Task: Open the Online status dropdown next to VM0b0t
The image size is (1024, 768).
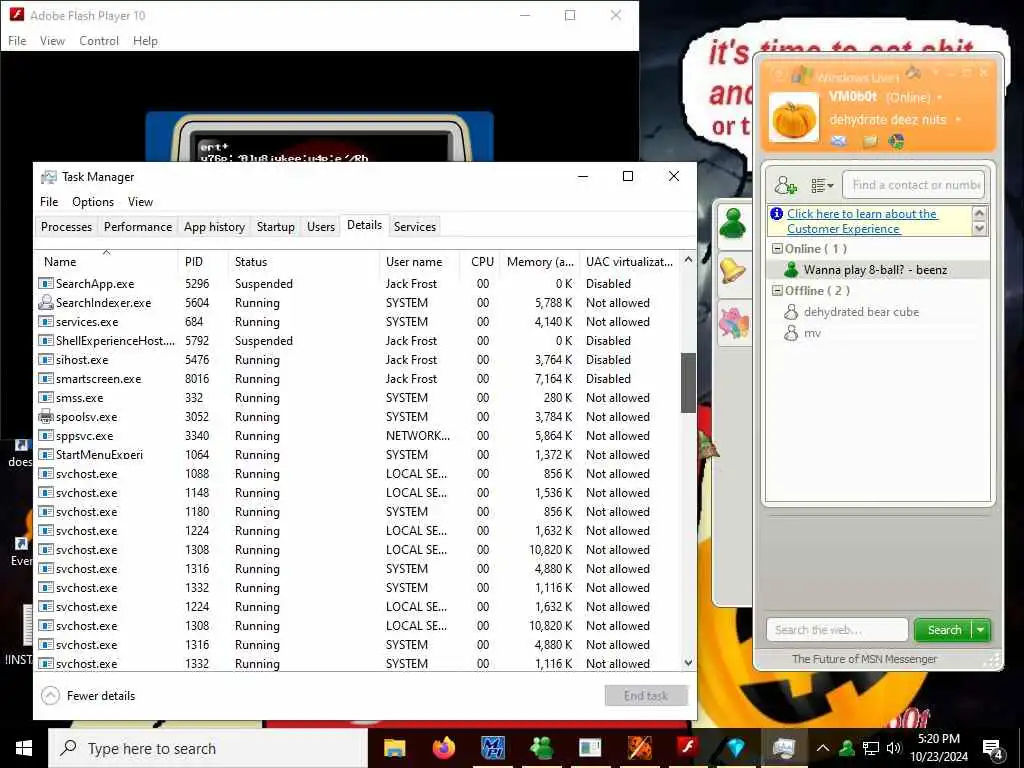Action: tap(940, 97)
